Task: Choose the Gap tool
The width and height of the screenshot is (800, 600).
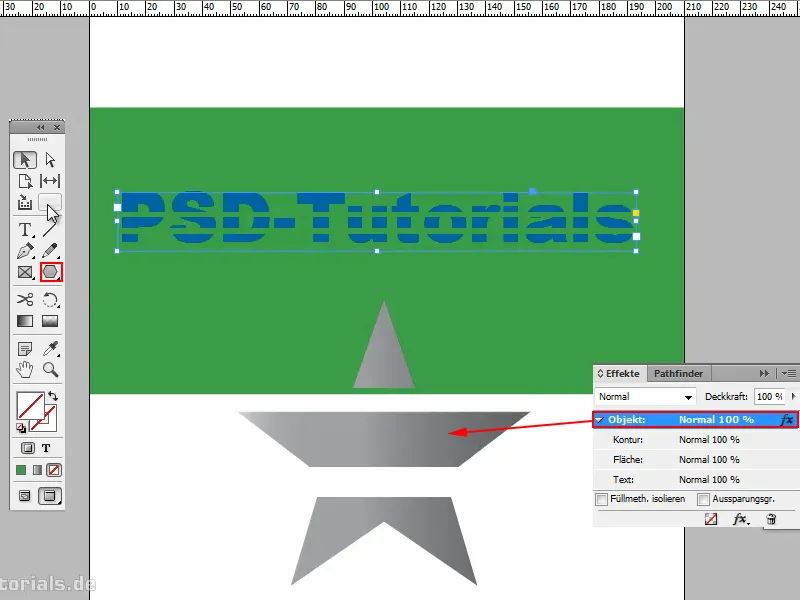Action: [50, 181]
